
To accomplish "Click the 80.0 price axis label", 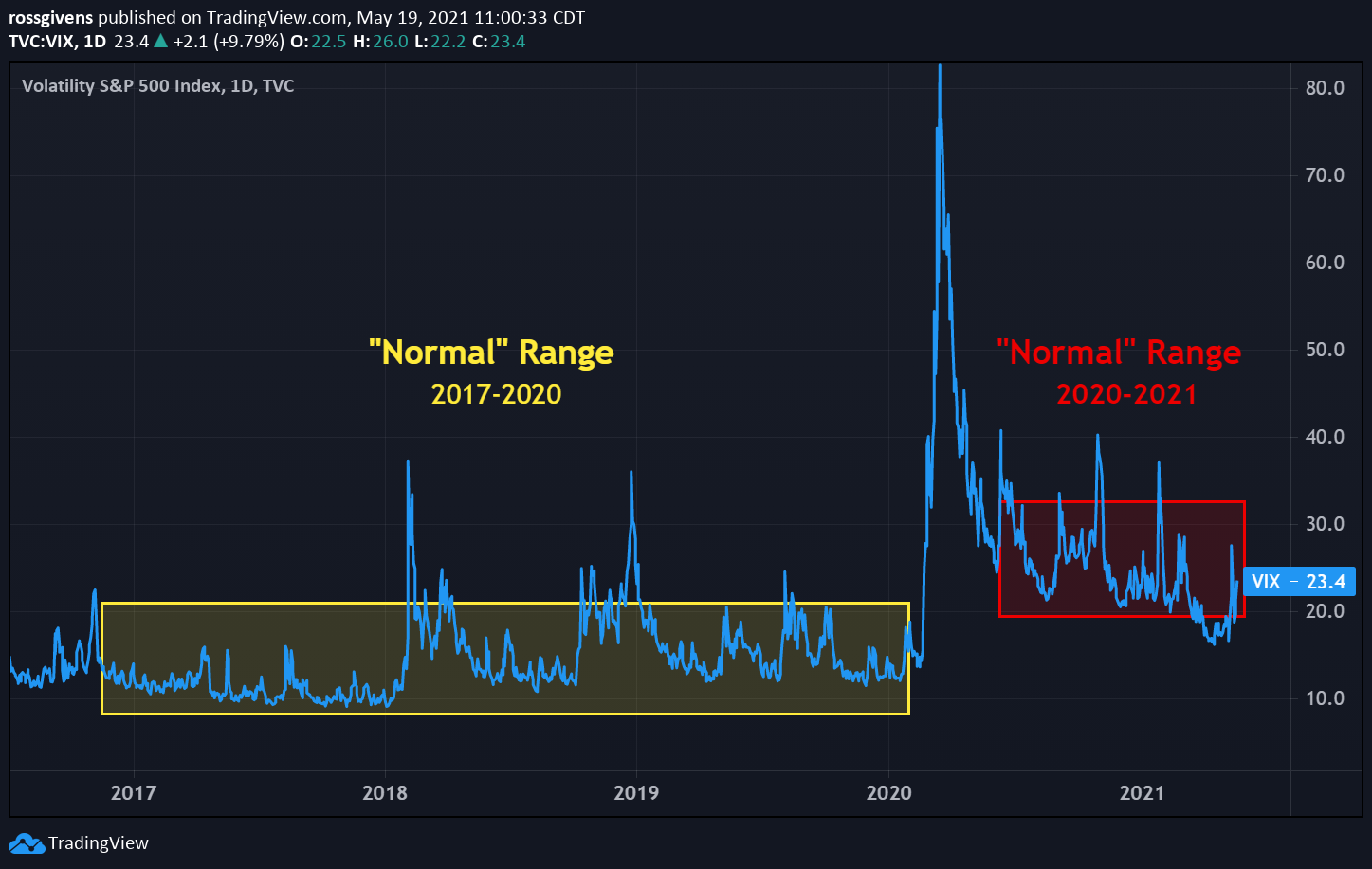I will [1325, 88].
